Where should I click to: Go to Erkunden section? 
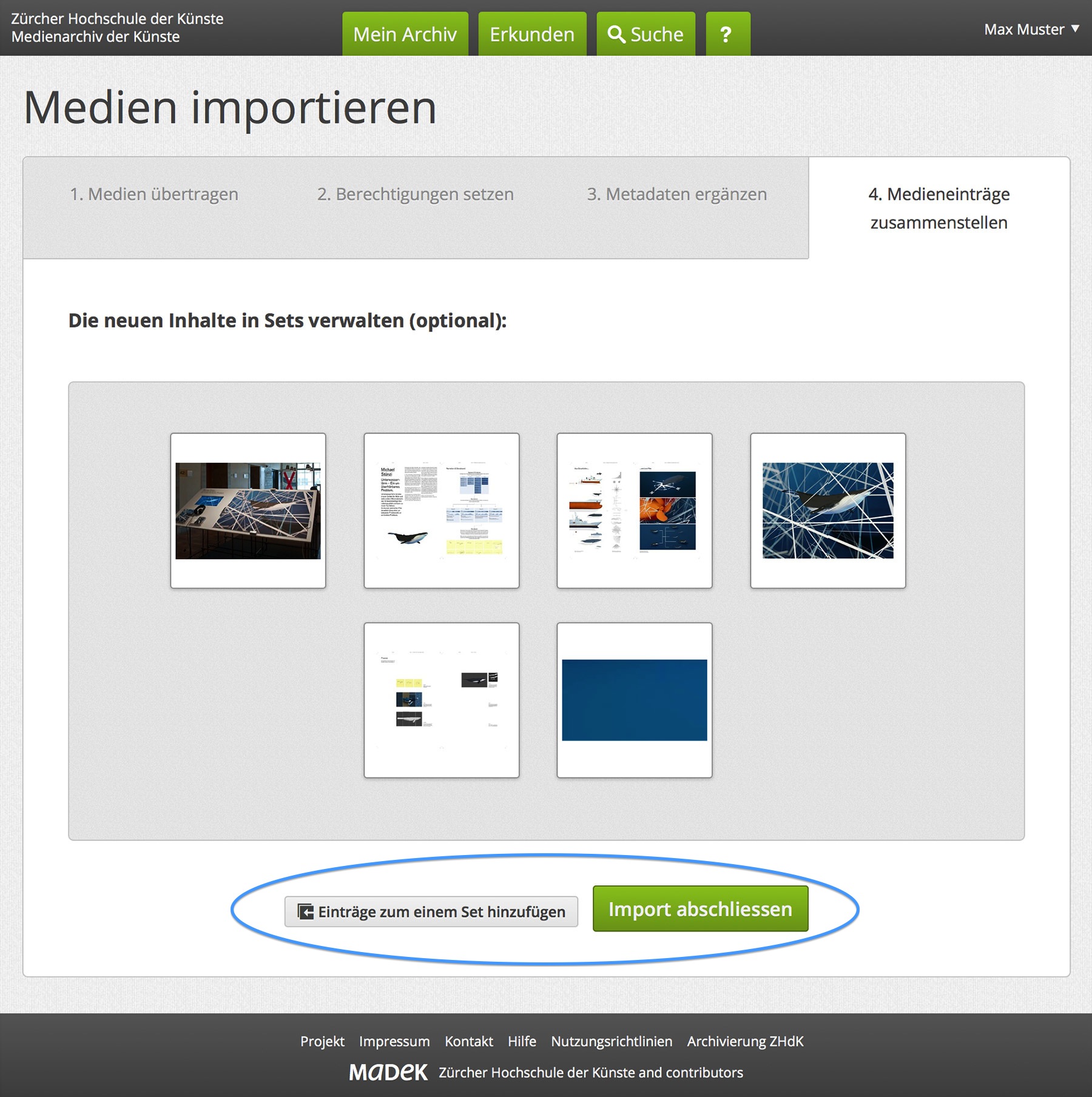[531, 34]
